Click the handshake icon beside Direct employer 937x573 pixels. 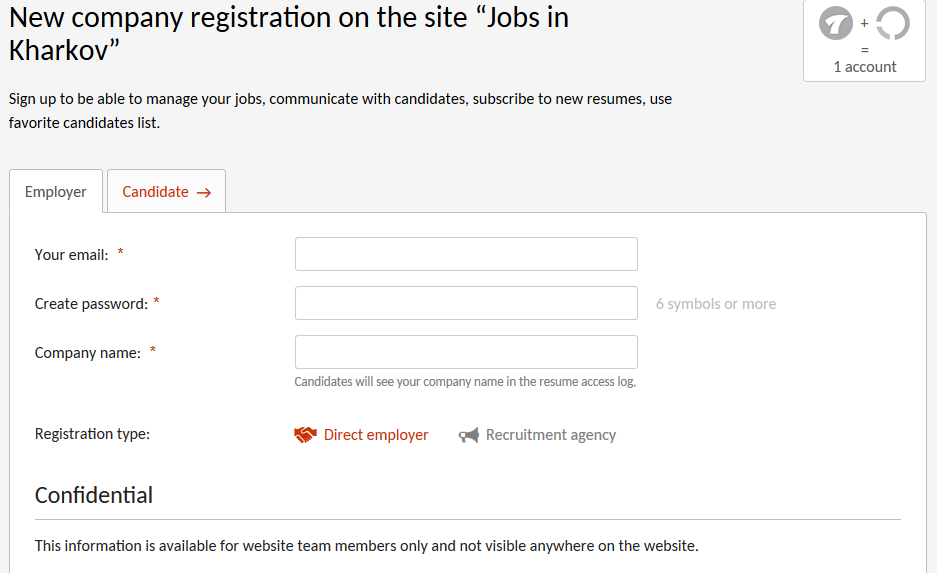tap(305, 435)
